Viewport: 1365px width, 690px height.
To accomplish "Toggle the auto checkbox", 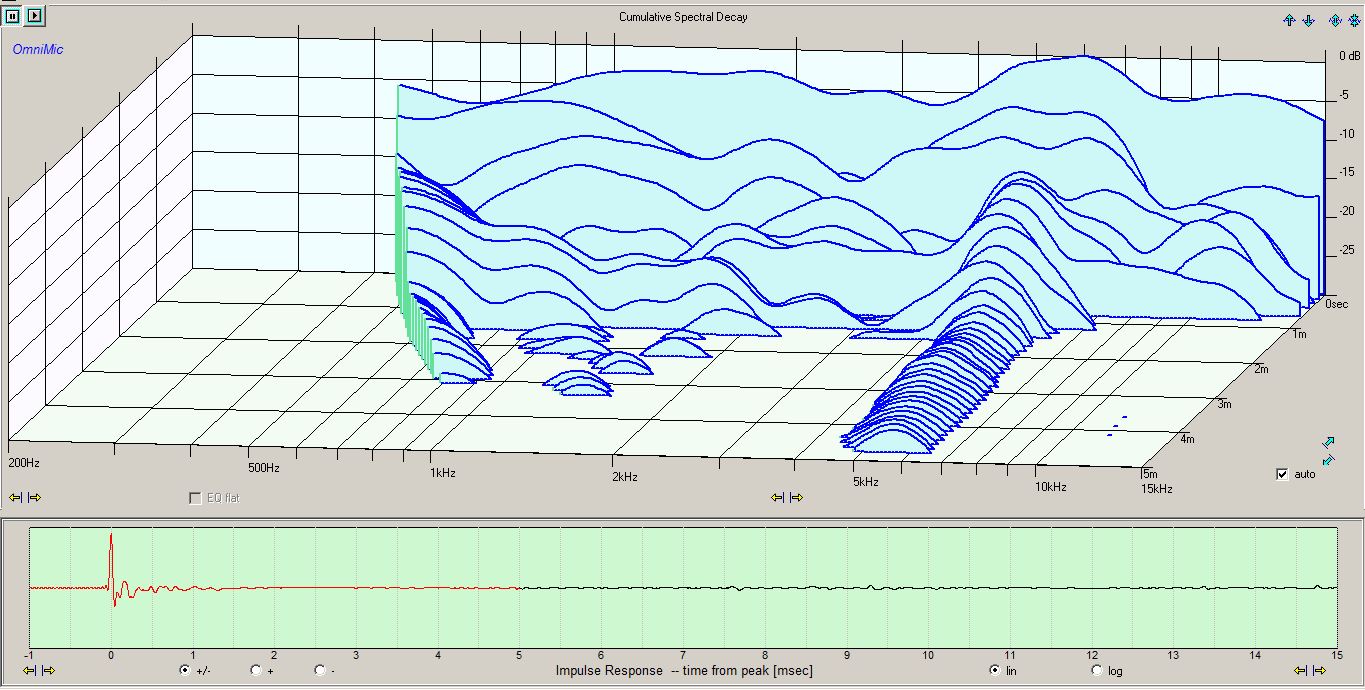I will [1282, 474].
